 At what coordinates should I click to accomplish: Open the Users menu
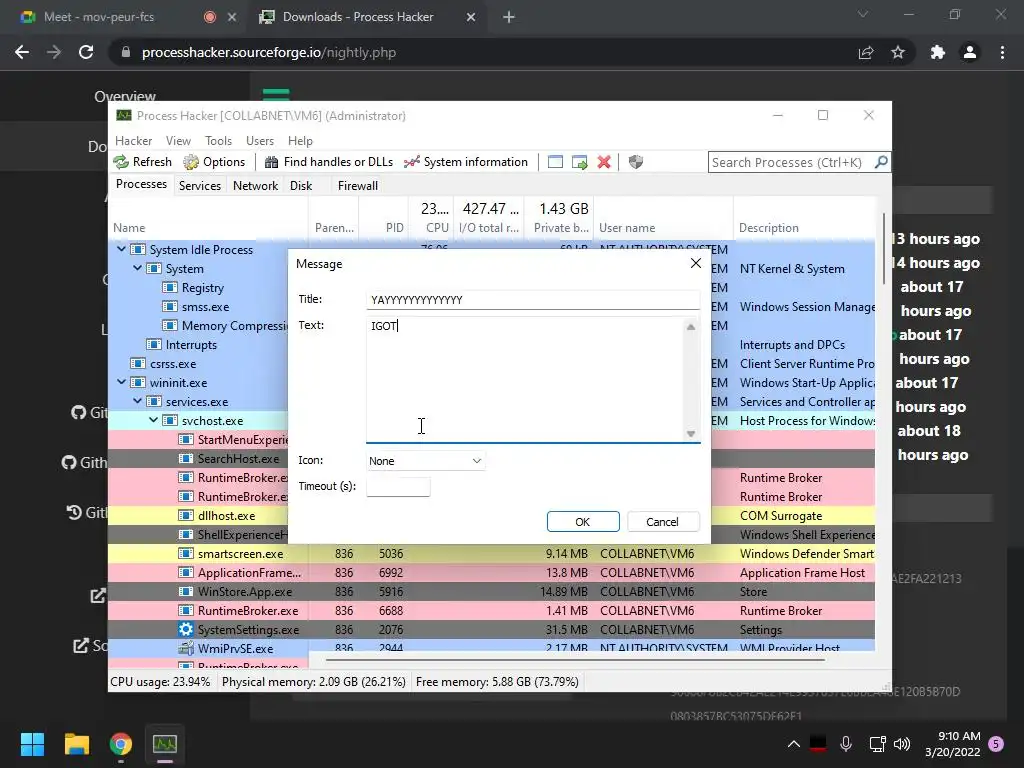click(x=260, y=140)
